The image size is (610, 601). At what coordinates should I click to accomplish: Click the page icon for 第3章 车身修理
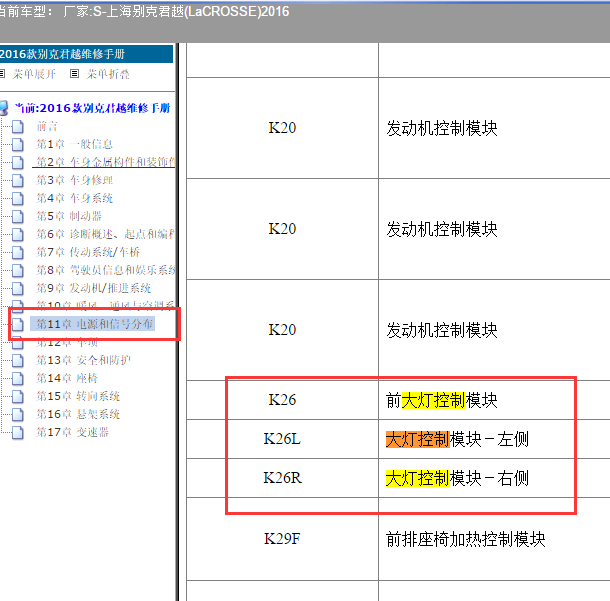coord(18,180)
